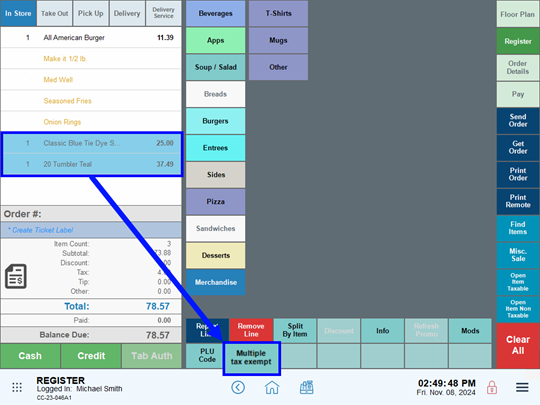Click the Info button
This screenshot has height=405, width=540.
[382, 330]
